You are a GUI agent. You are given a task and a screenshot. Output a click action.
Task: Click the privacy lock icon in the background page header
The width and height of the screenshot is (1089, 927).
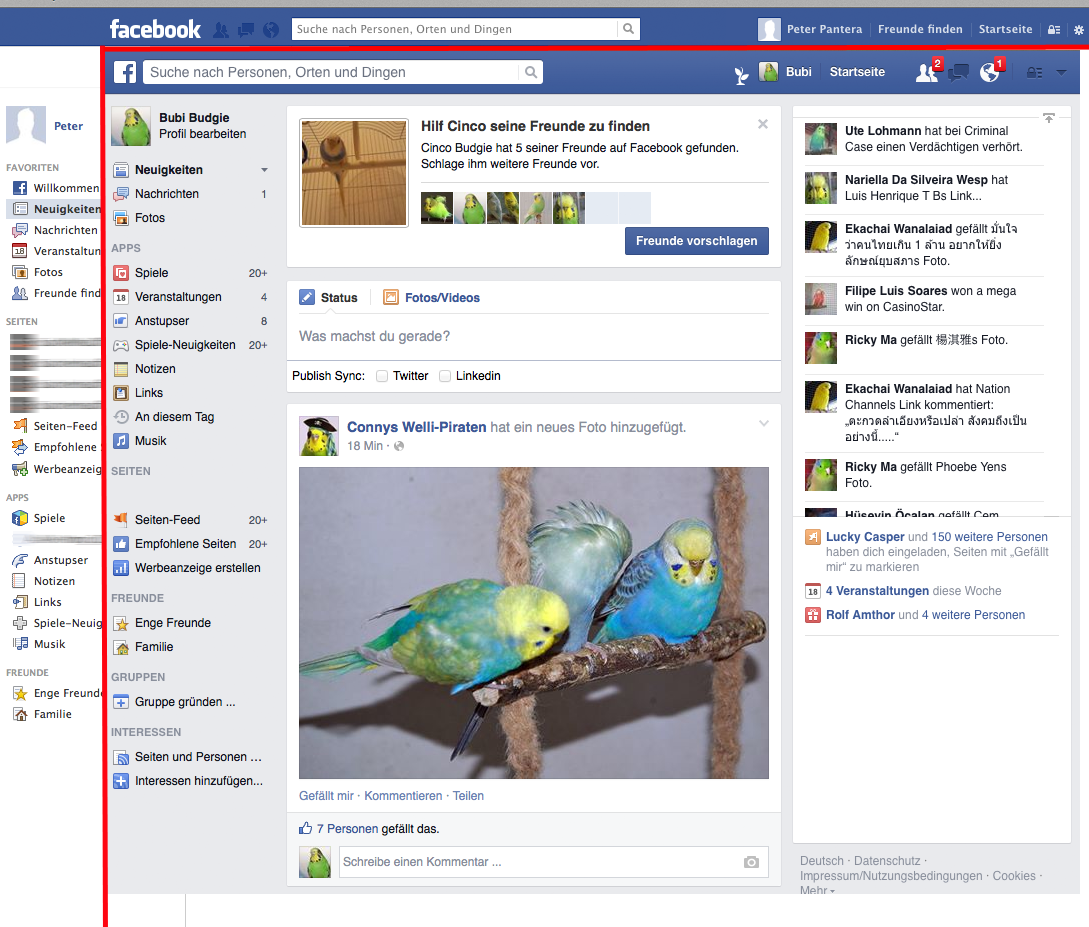pos(1054,30)
